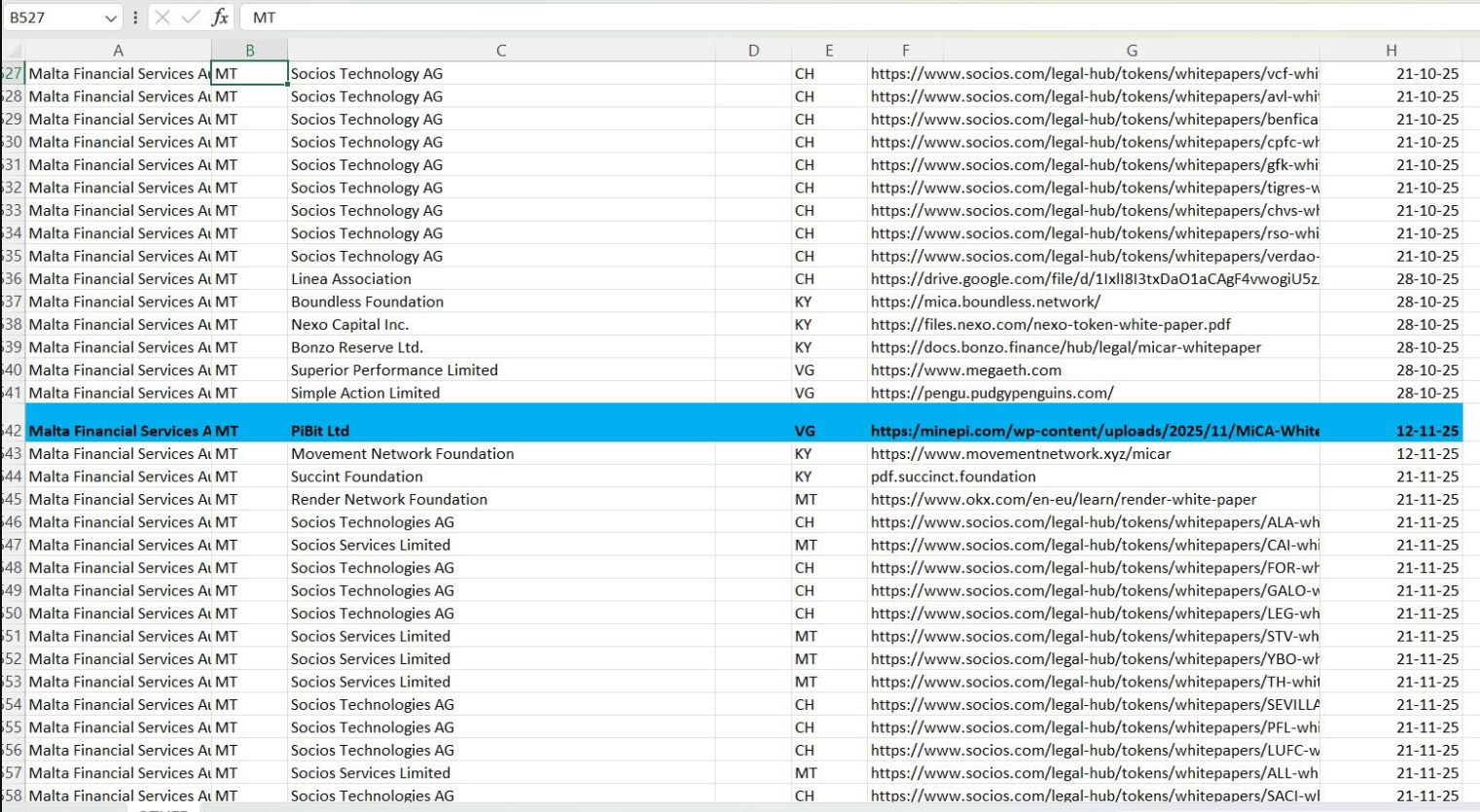Select column A header
The width and height of the screenshot is (1480, 812).
(118, 51)
